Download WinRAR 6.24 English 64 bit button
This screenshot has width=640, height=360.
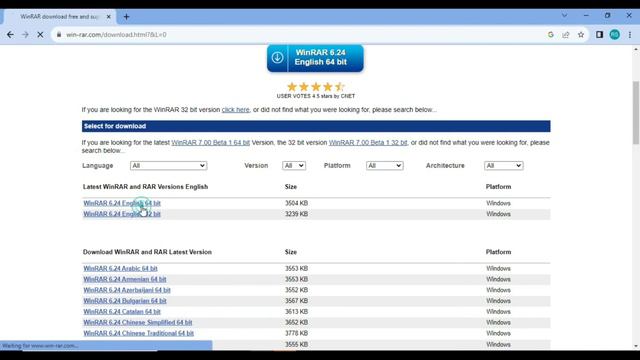(315, 58)
